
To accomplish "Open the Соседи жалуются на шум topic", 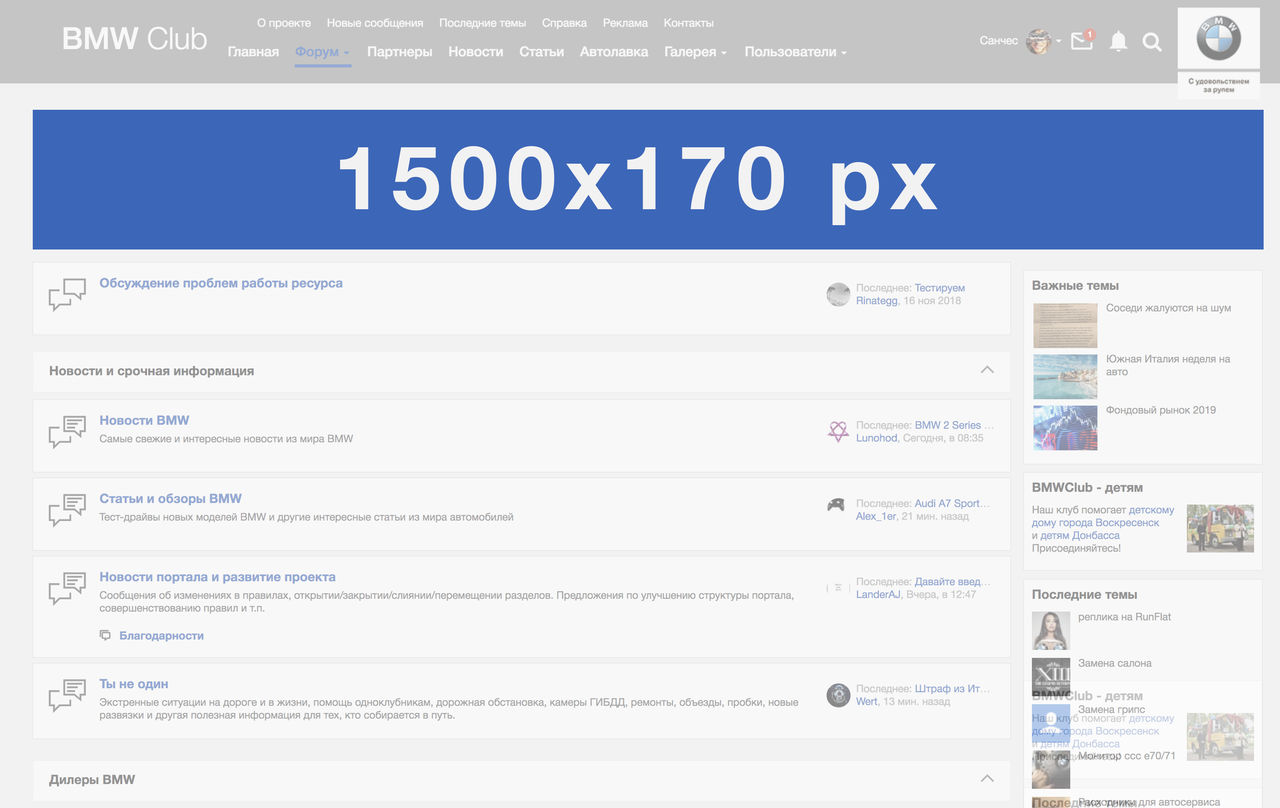I will tap(1168, 308).
